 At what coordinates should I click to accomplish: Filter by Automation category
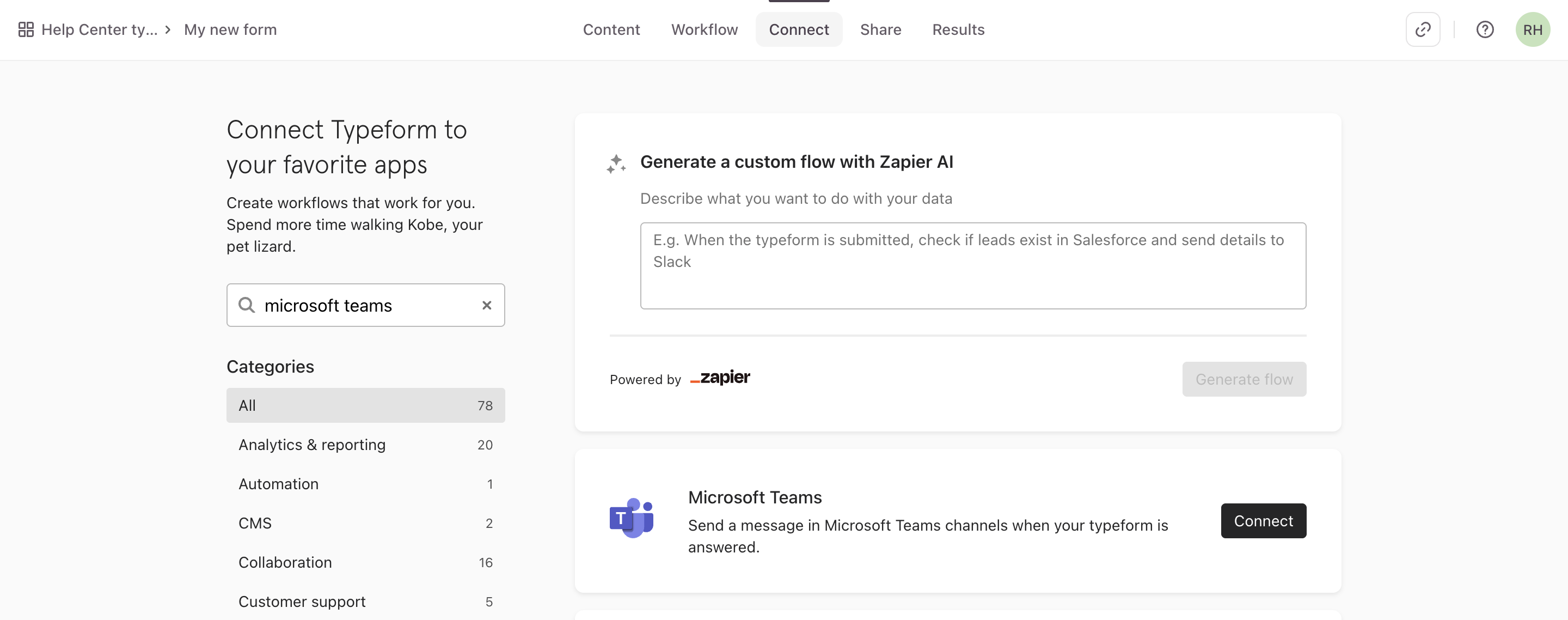tap(365, 484)
